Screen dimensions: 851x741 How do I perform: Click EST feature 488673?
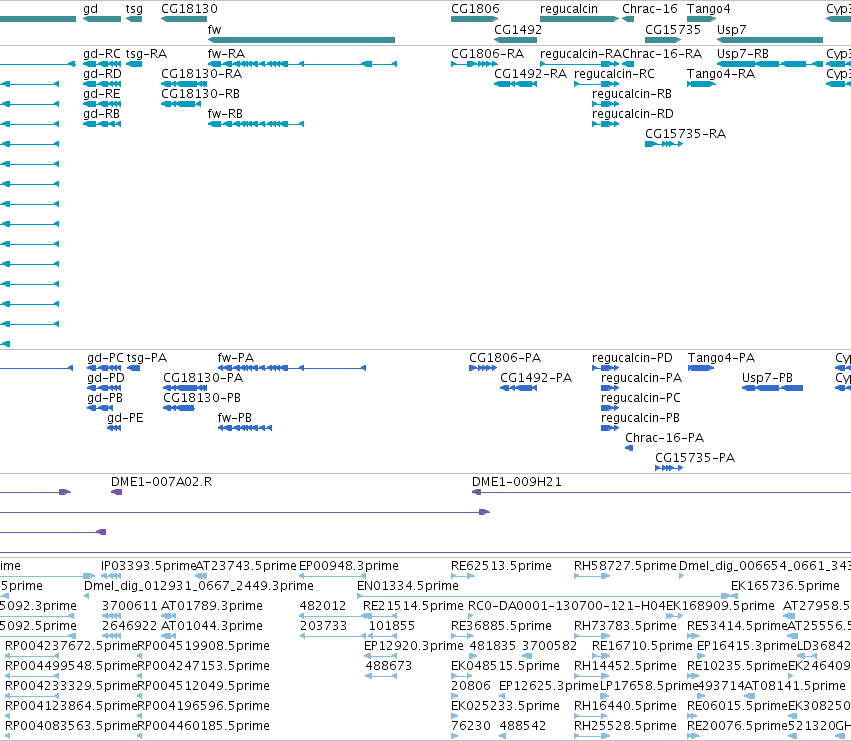[381, 676]
